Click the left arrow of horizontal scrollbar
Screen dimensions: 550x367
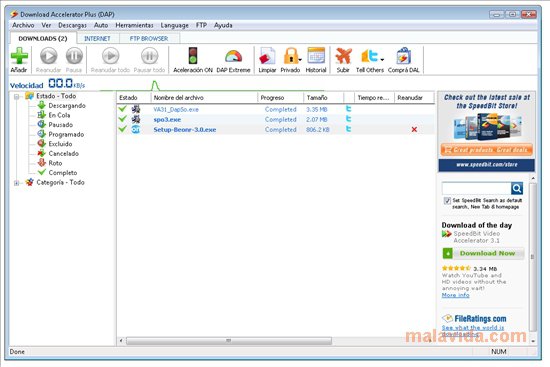121,341
